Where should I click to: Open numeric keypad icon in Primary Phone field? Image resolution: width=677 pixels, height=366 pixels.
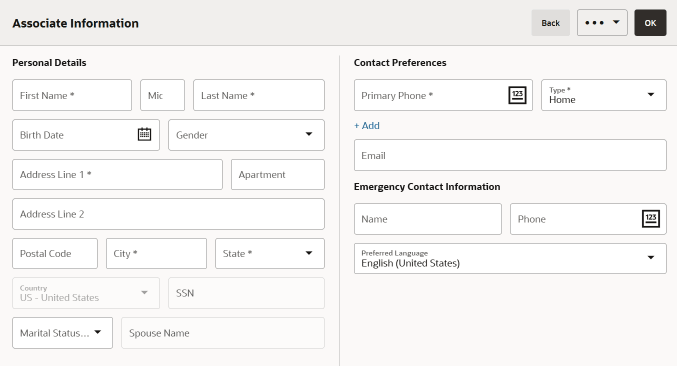[517, 95]
